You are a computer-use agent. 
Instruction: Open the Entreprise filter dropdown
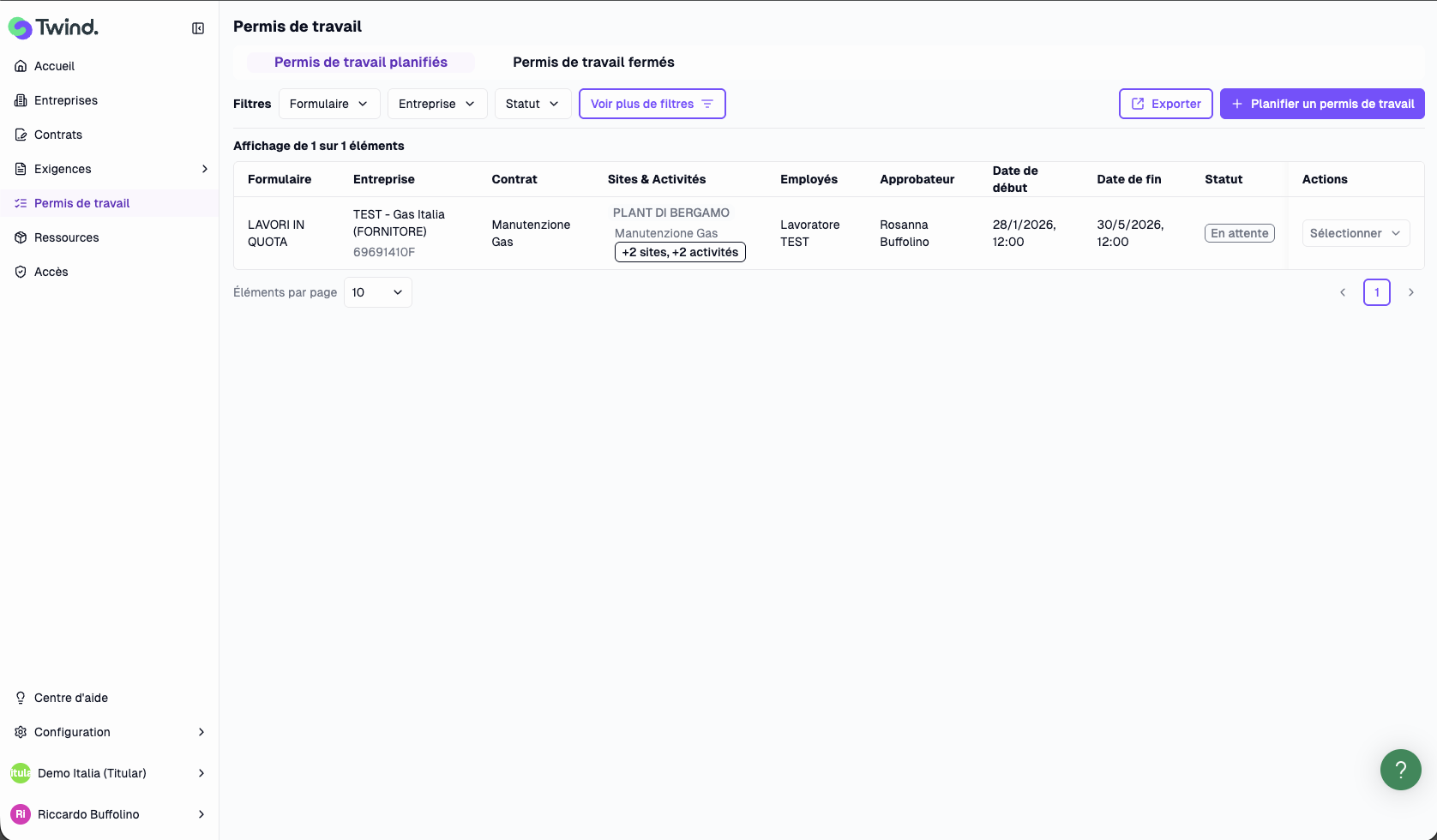[436, 104]
